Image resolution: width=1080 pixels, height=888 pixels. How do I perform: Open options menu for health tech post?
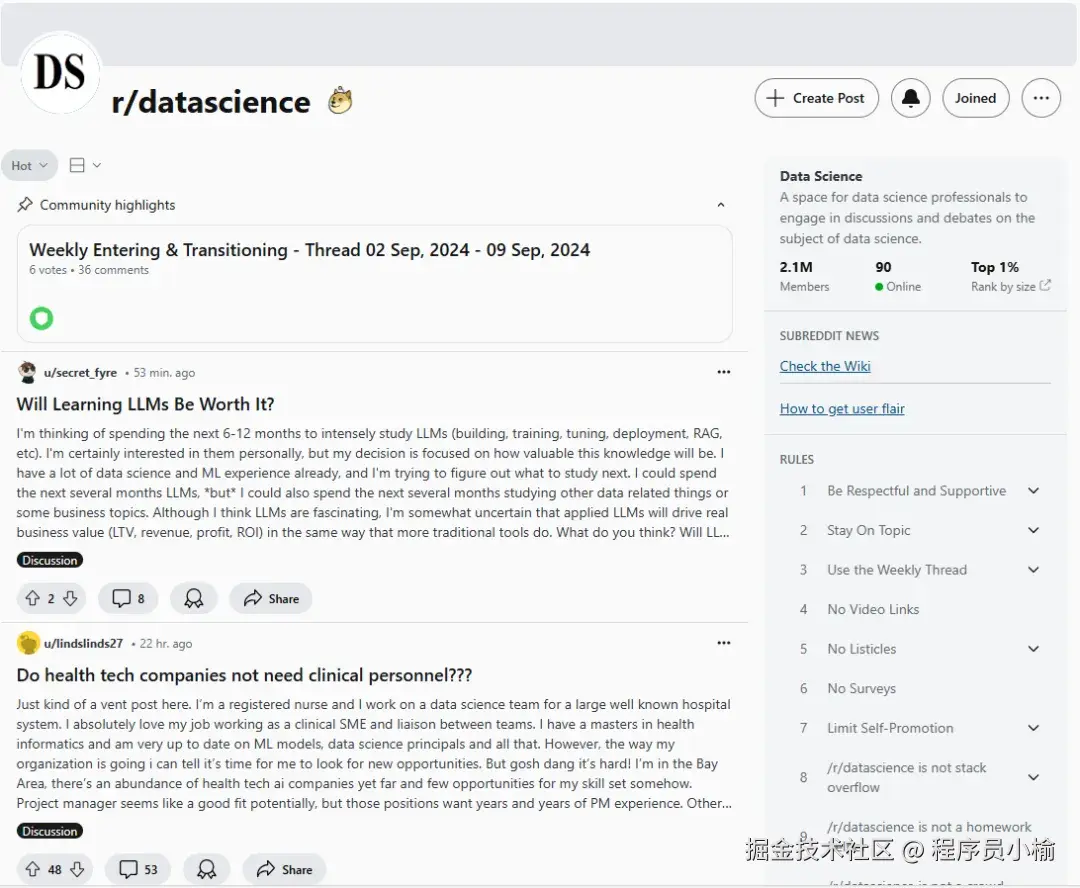[x=723, y=643]
